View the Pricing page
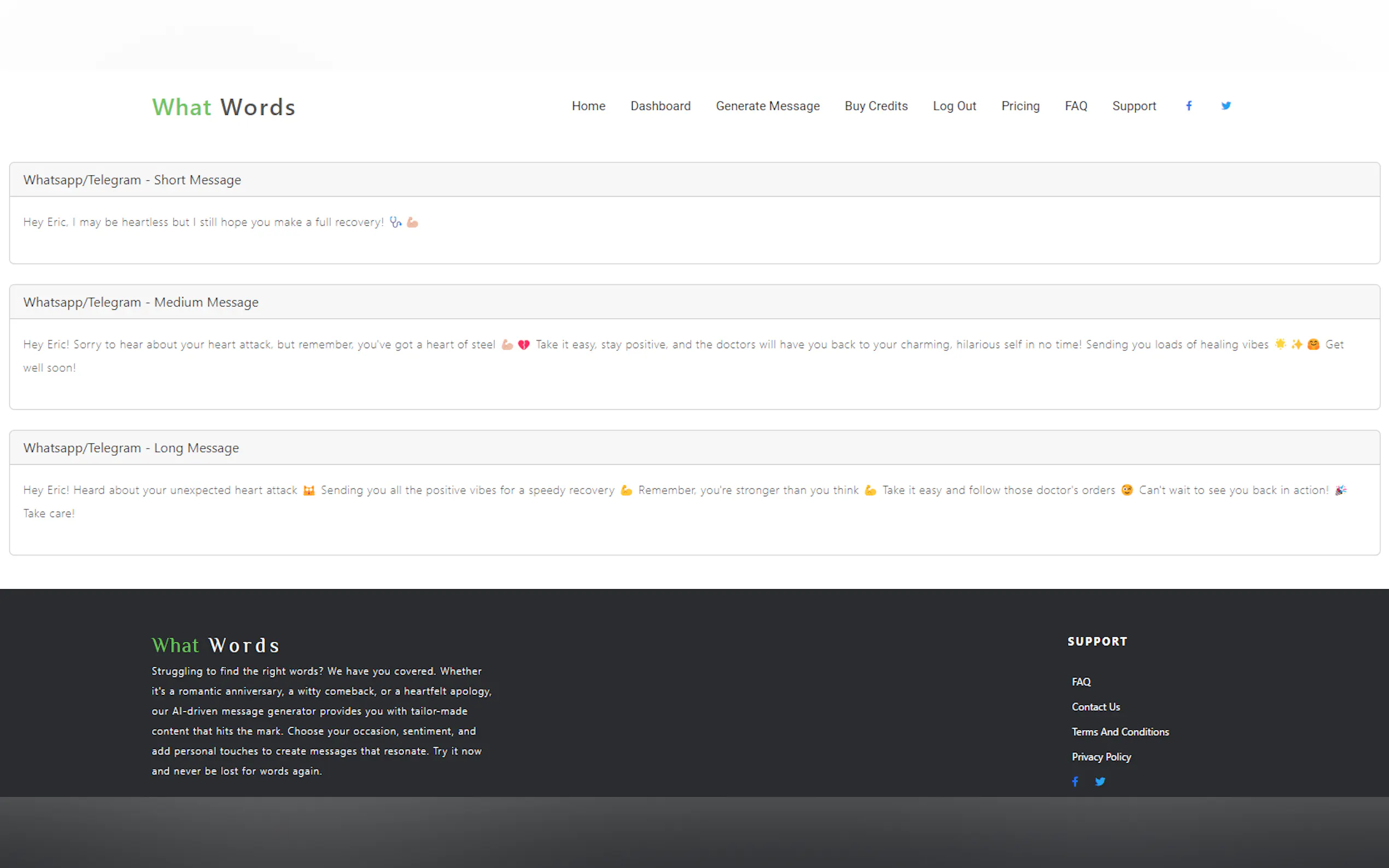This screenshot has height=868, width=1389. [1020, 106]
